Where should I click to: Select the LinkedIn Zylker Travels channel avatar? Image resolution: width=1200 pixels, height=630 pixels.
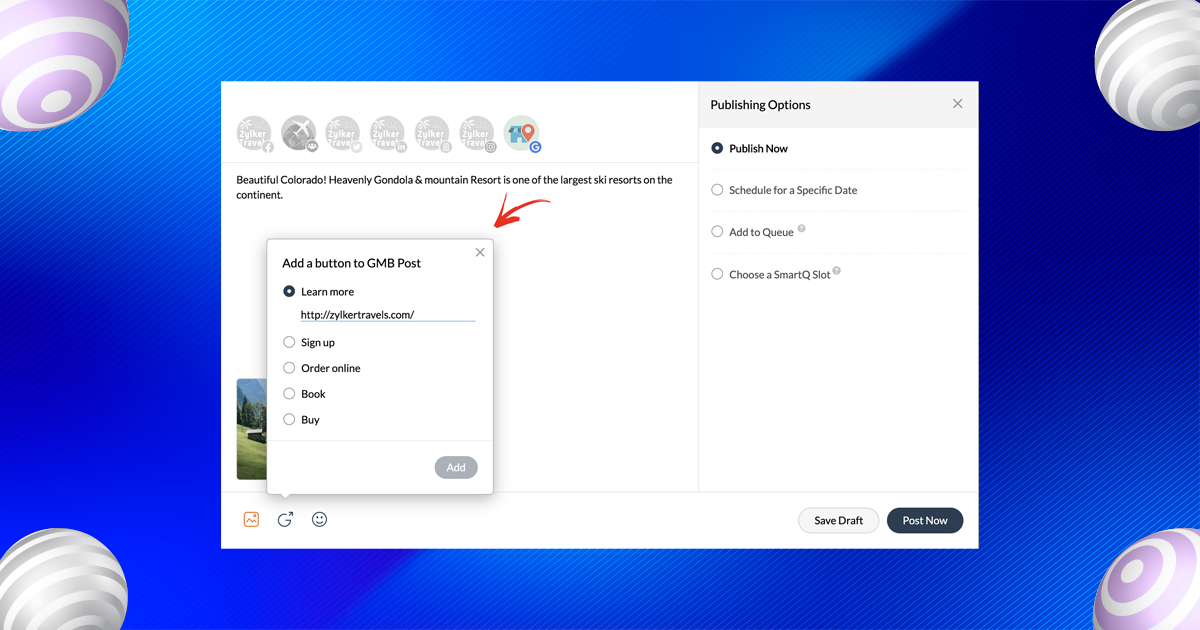tap(388, 133)
